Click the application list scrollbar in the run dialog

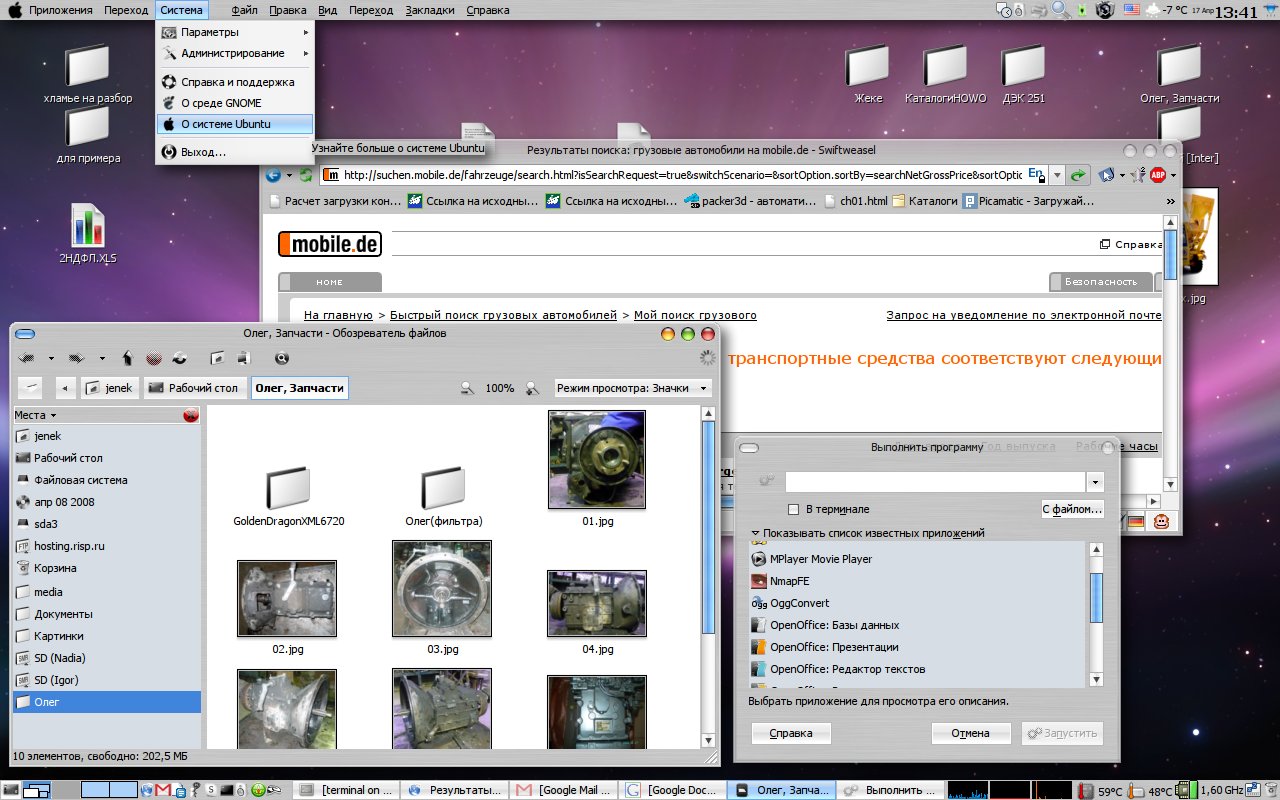click(x=1096, y=614)
